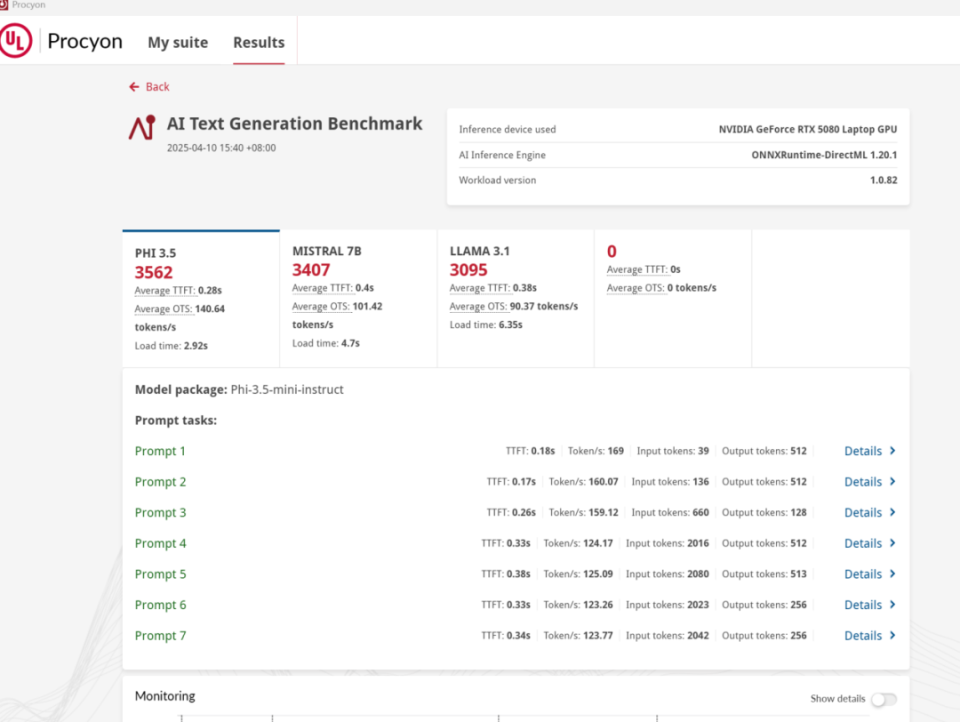Expand Prompt 7 details chevron

893,635
